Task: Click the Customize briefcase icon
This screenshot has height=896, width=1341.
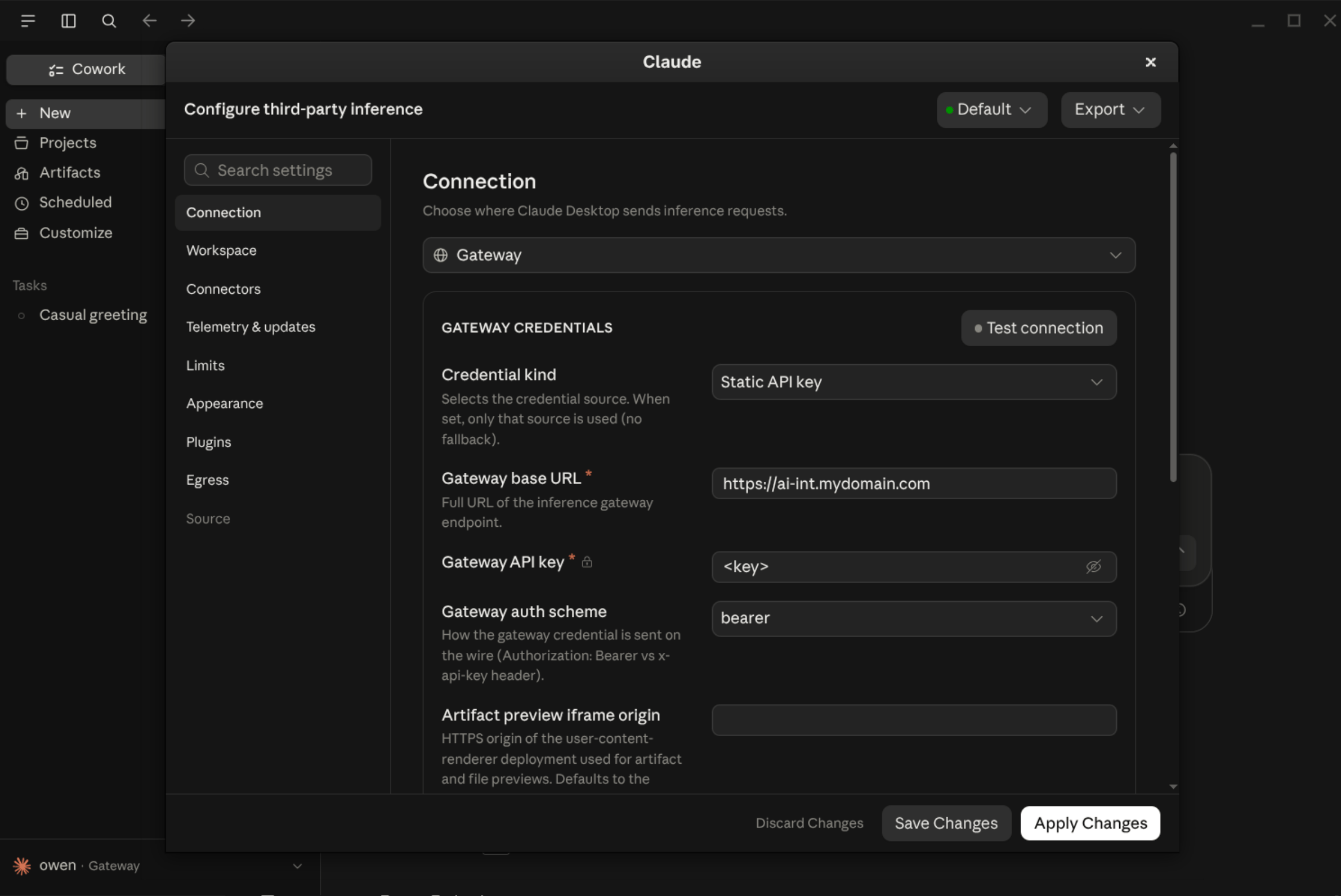Action: (21, 233)
